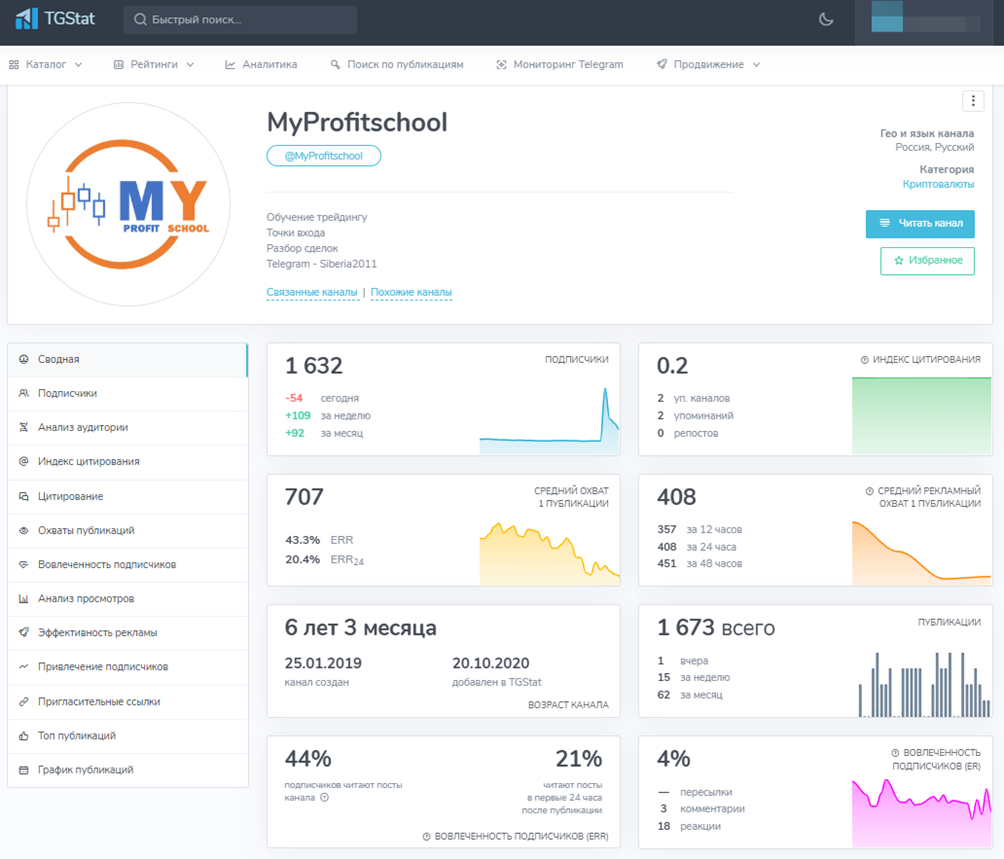This screenshot has width=1004, height=859.
Task: Click the MyProfitschool channel avatar
Action: (128, 204)
